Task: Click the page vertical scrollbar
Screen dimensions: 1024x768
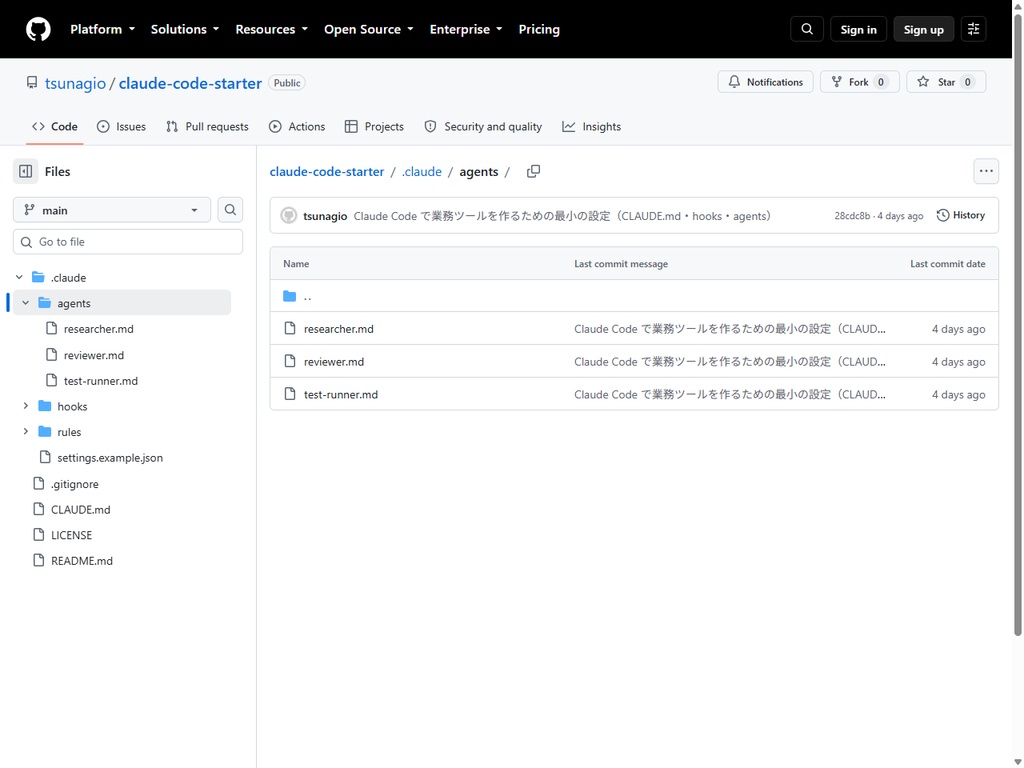Action: click(1017, 323)
